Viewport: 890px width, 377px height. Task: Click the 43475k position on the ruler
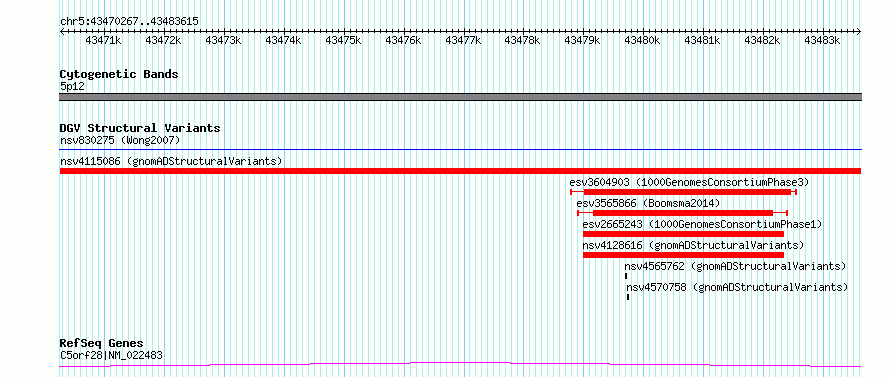coord(343,40)
